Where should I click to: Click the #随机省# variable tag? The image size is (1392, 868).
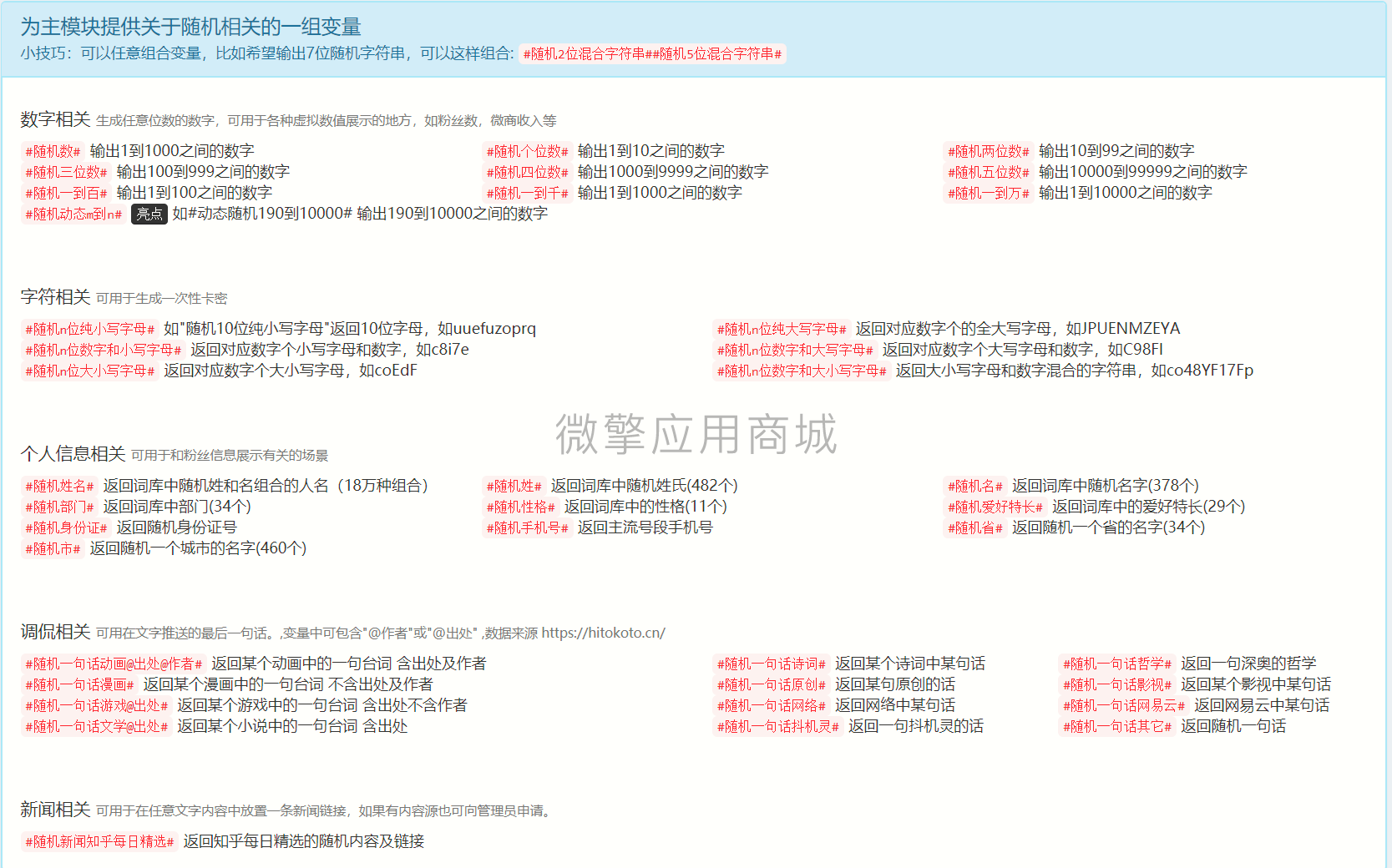974,527
